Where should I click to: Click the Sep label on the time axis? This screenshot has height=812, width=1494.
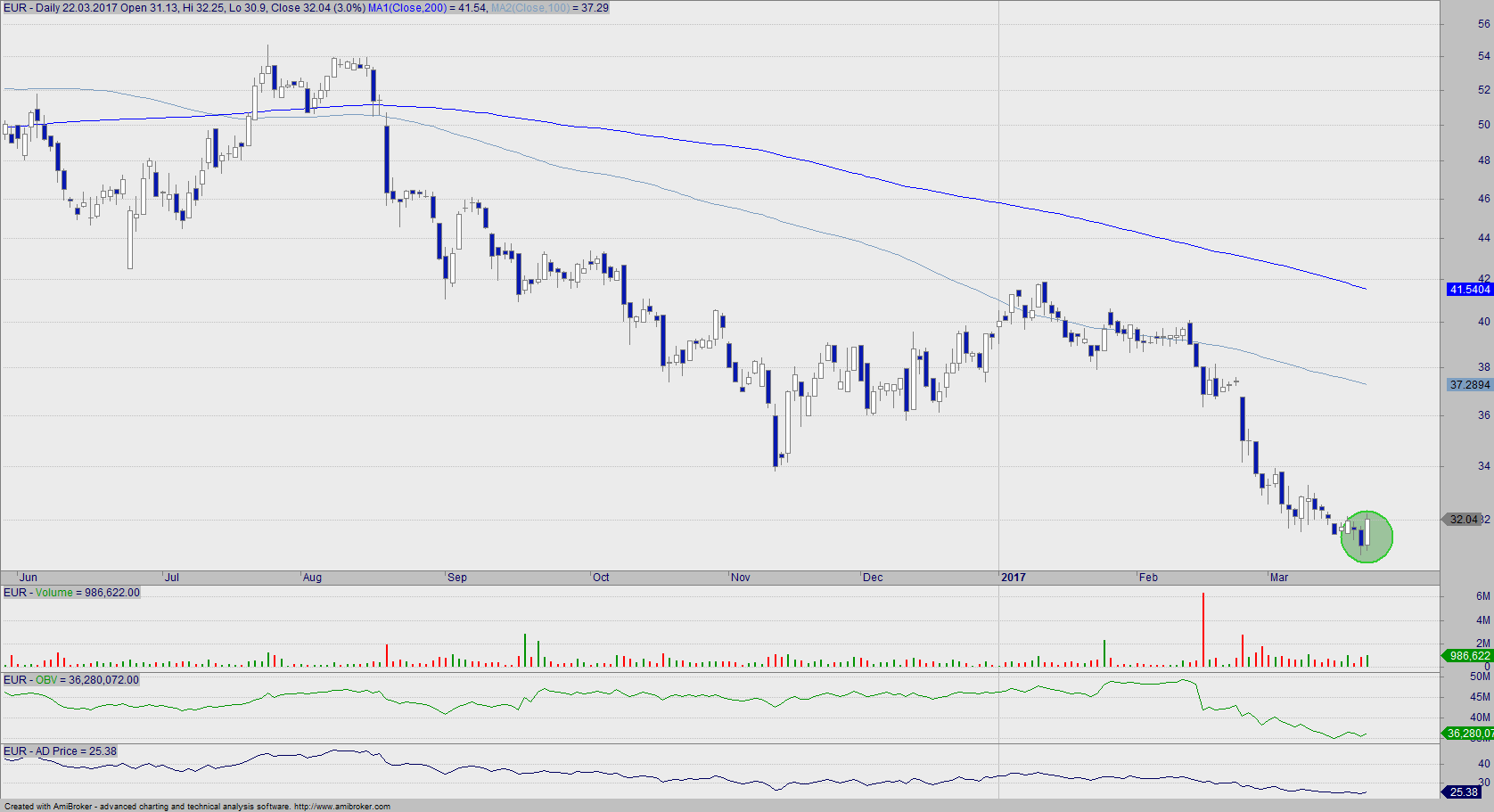[x=457, y=578]
